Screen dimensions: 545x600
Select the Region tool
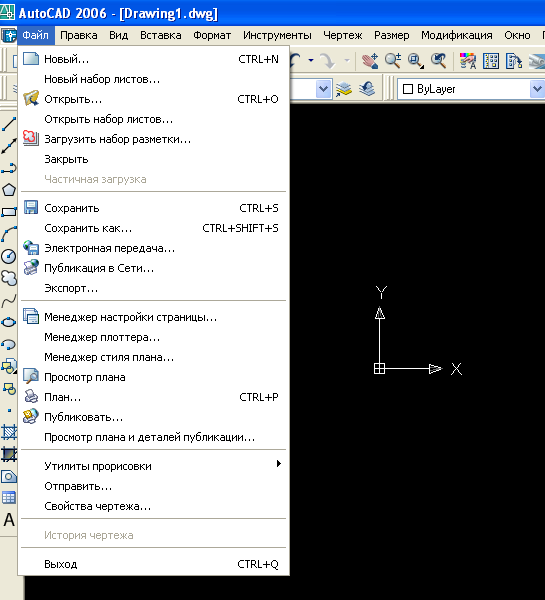coord(8,476)
